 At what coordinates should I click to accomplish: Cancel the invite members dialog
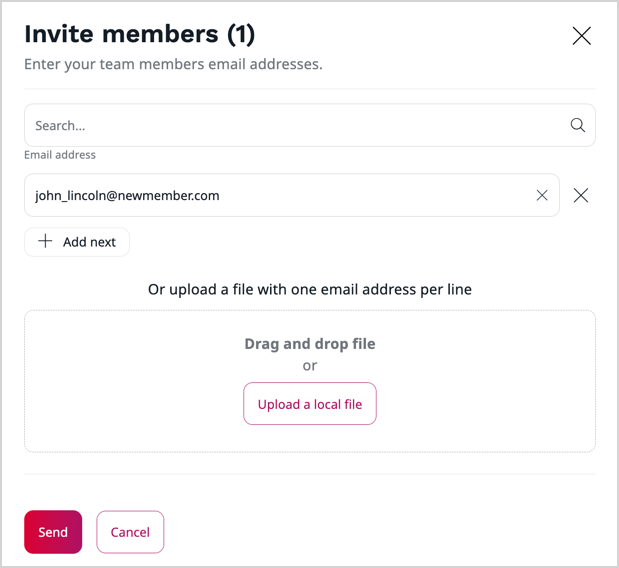point(130,532)
